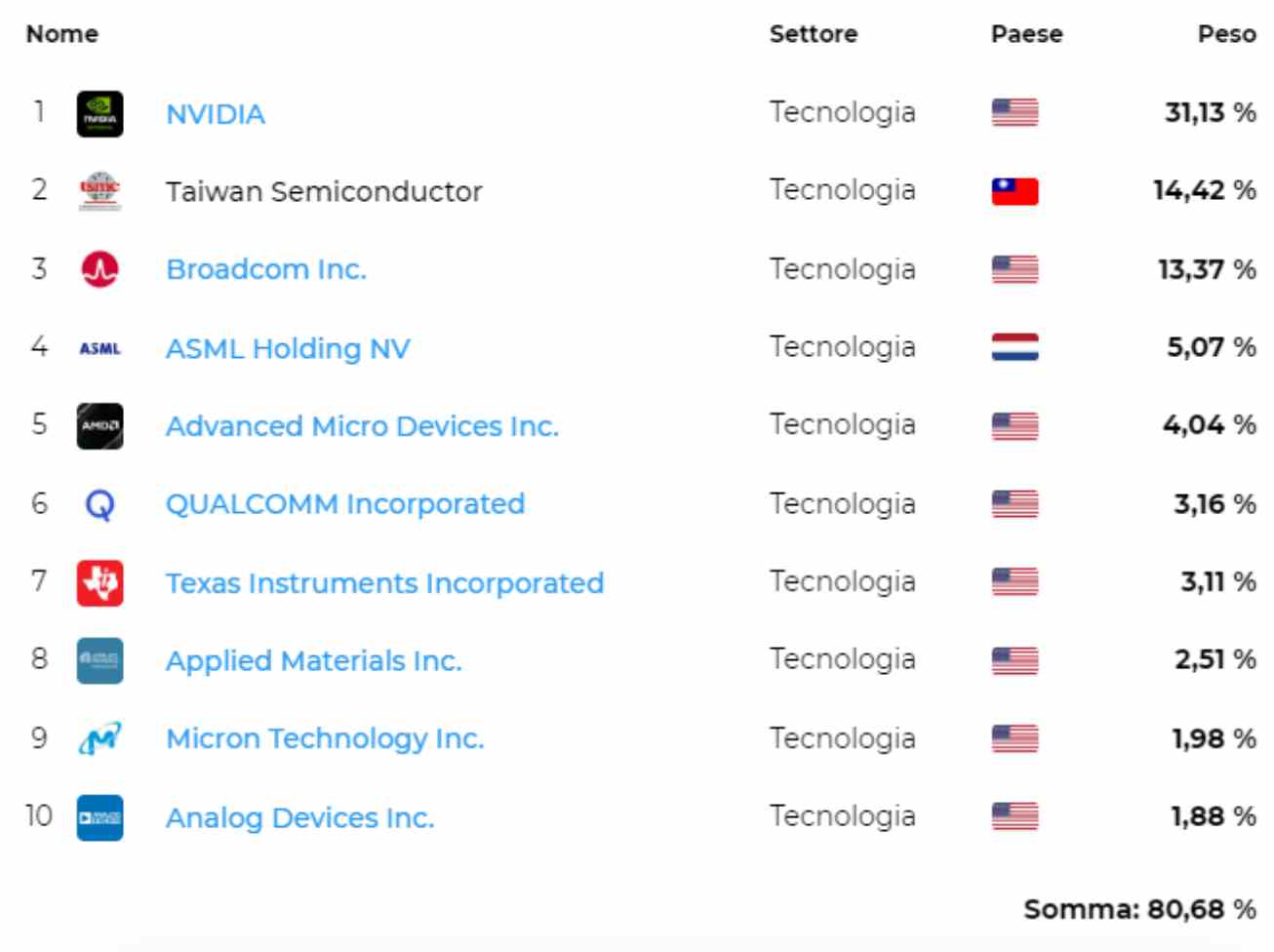Click the Analog Devices logo icon
The height and width of the screenshot is (952, 1274).
[100, 817]
